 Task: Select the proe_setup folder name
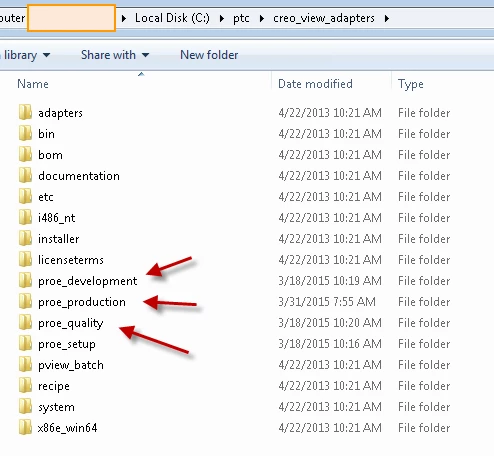67,344
